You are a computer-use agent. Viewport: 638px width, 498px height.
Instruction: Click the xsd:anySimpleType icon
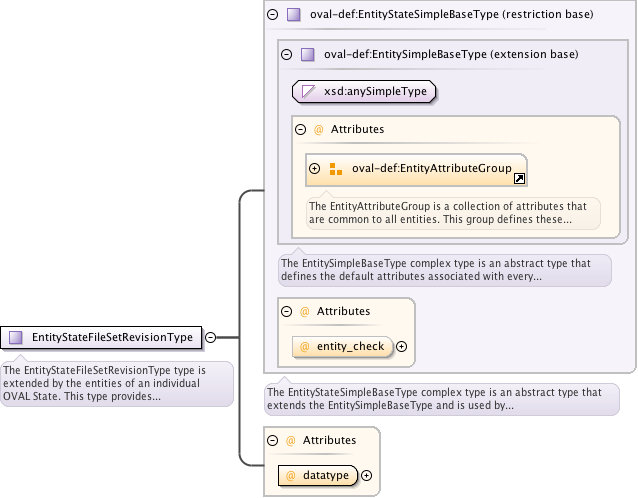point(309,92)
